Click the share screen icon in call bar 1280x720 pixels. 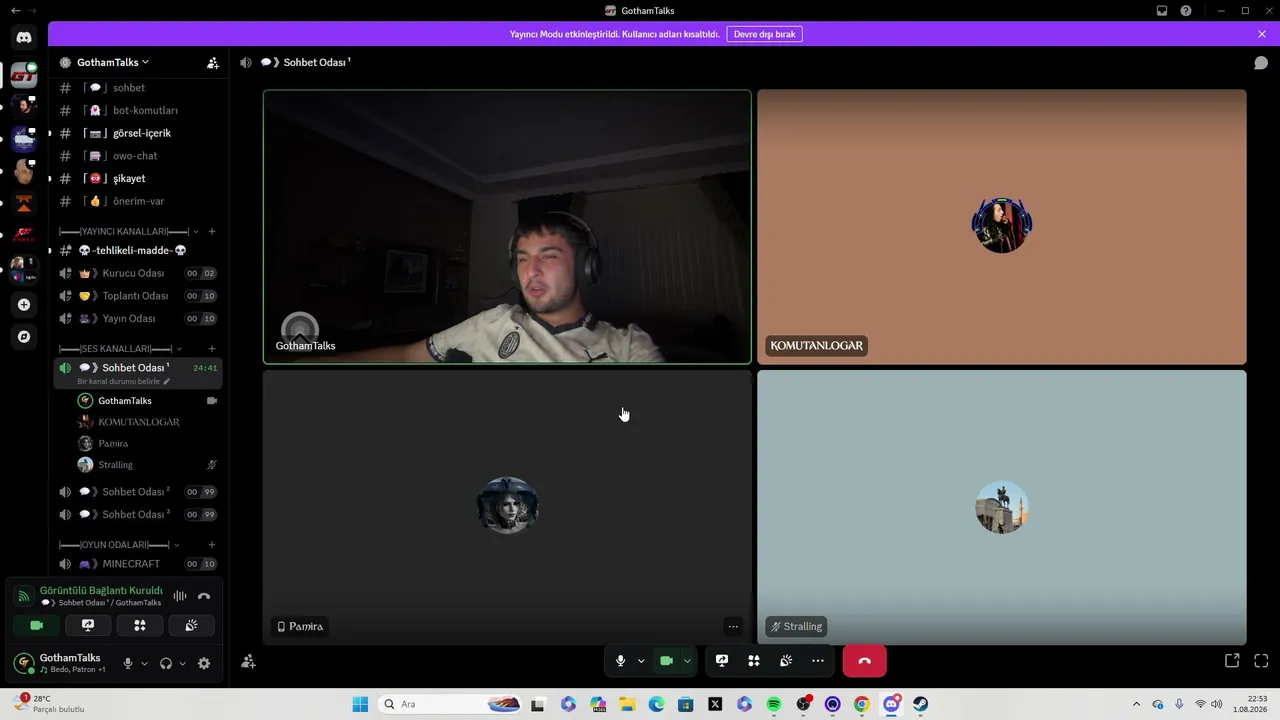[x=722, y=660]
